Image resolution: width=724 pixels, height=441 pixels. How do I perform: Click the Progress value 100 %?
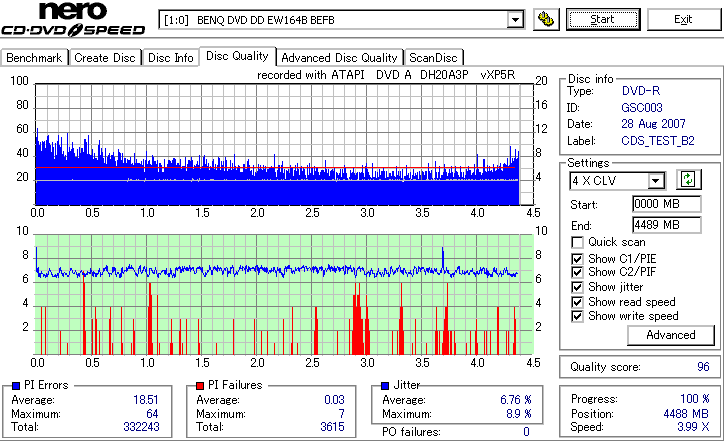695,399
